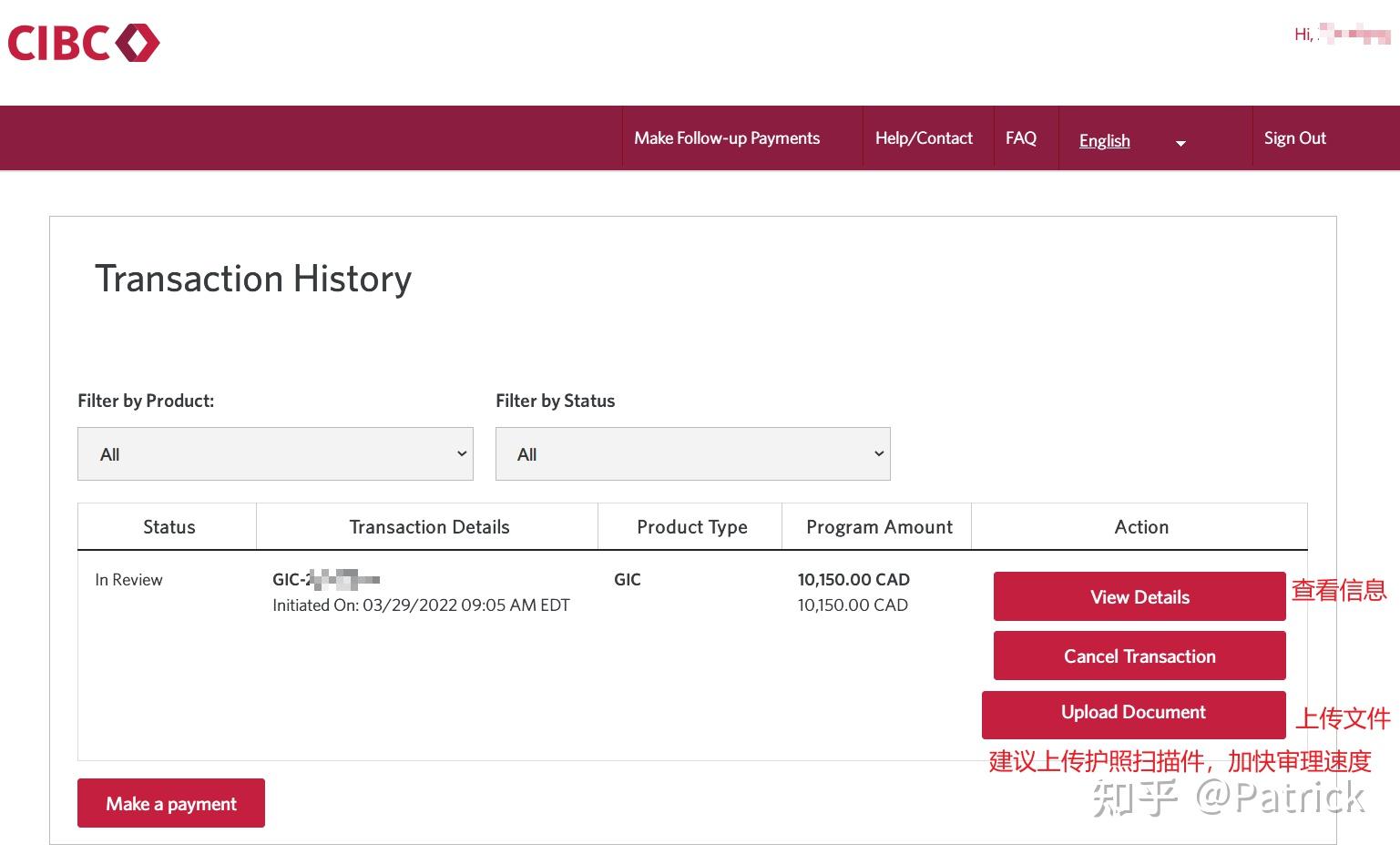The image size is (1400, 854).
Task: Expand the language dropdown arrow
Action: (x=1180, y=143)
